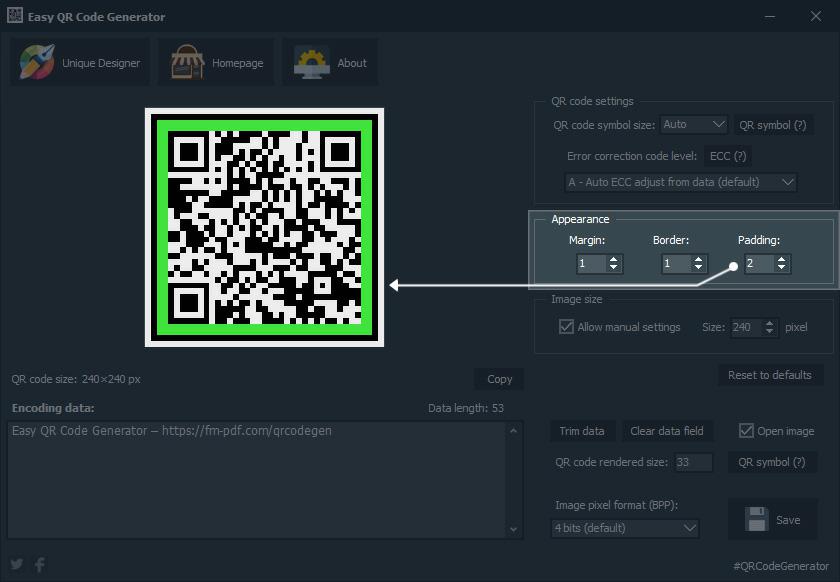This screenshot has width=840, height=582.
Task: Open the Homepage shop icon
Action: pos(187,62)
